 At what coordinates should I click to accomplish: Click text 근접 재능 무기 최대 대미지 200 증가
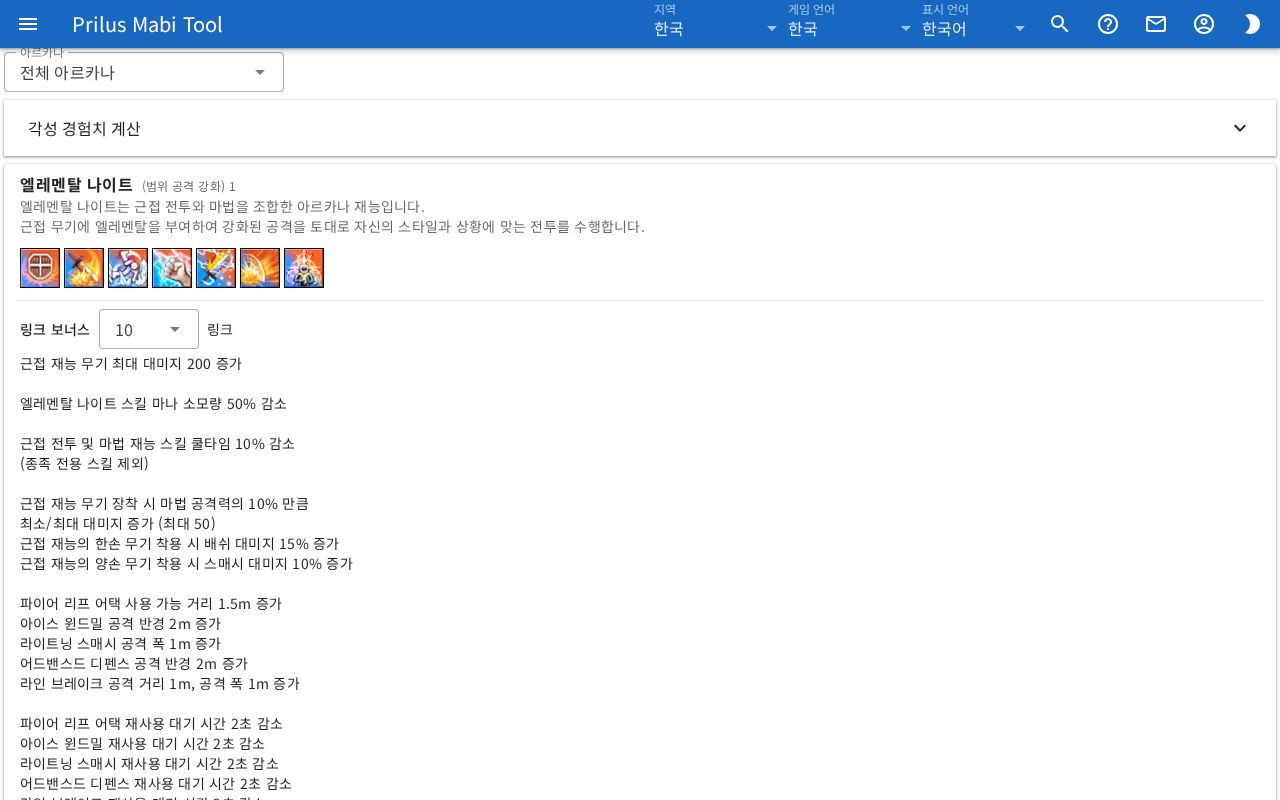[131, 364]
